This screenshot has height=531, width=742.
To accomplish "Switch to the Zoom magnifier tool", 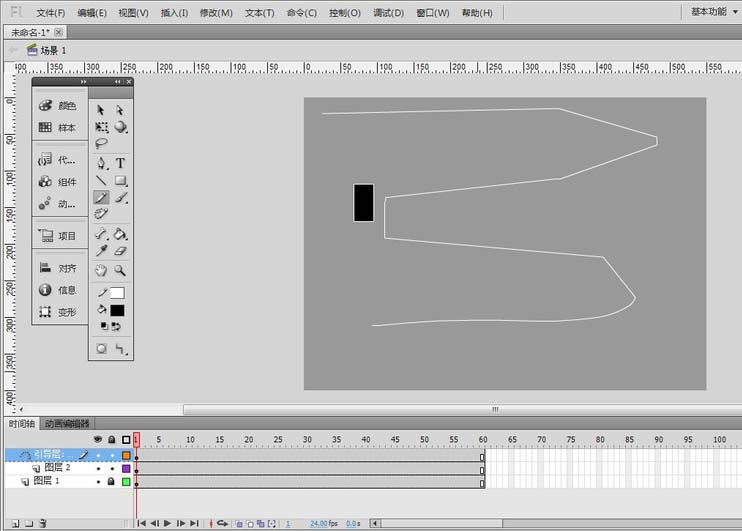I will click(120, 270).
